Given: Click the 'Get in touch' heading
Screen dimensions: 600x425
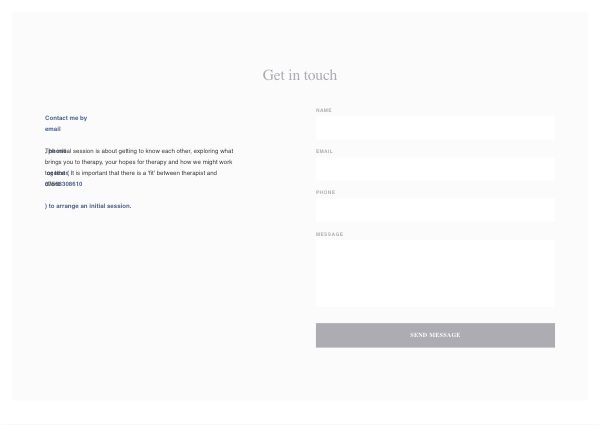Looking at the screenshot, I should coord(300,75).
